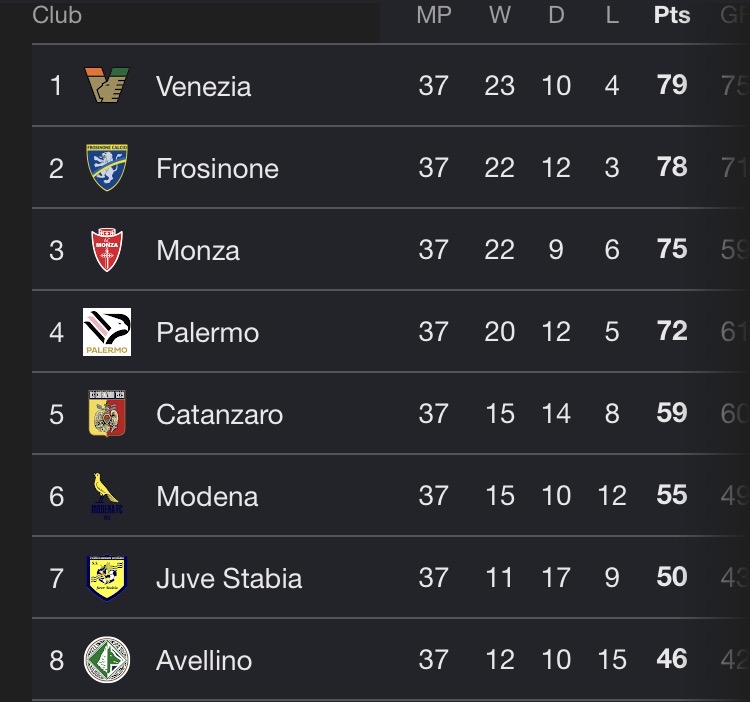Click the L column header

point(612,15)
